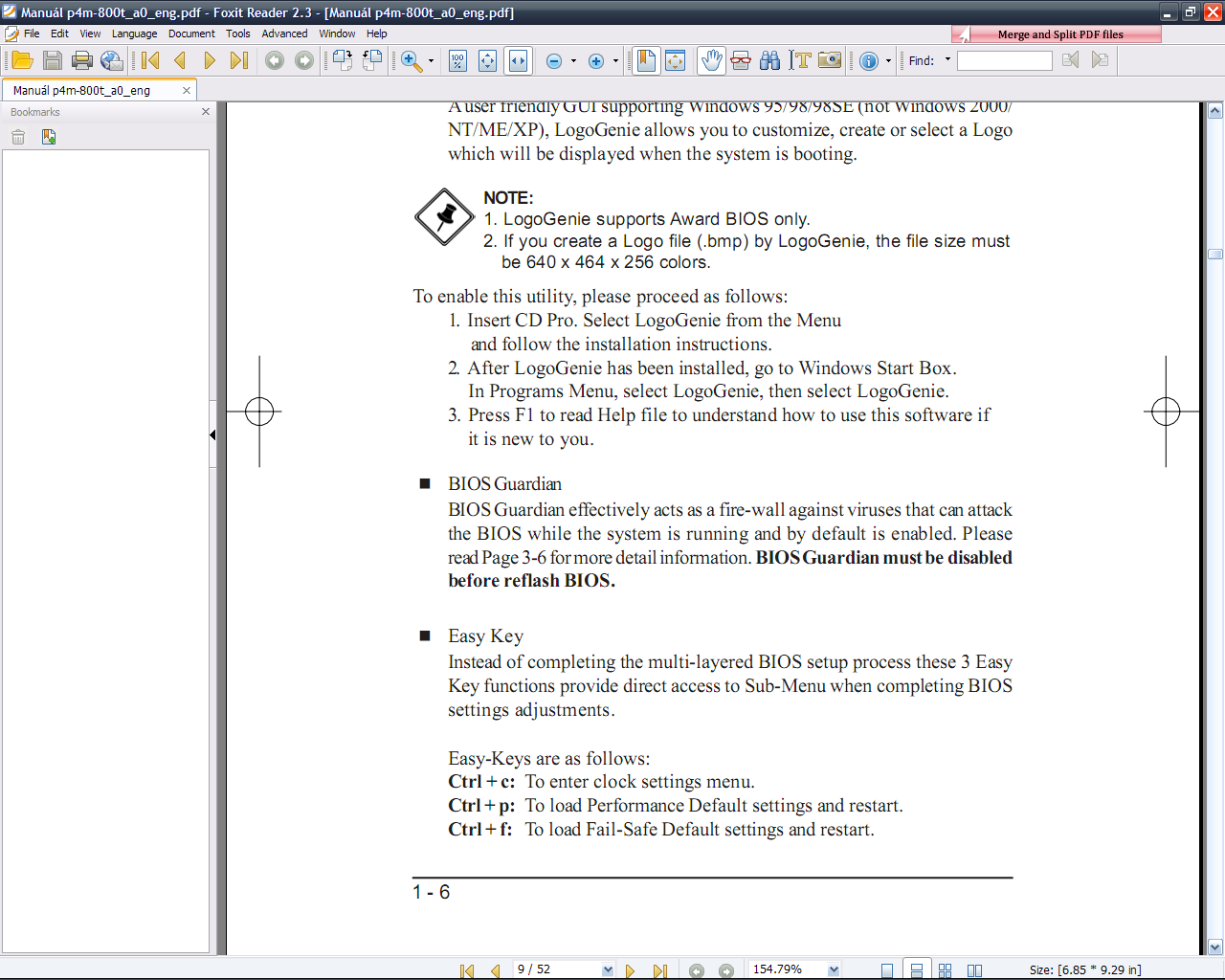
Task: Collapse the navigation panel arrow handle
Action: 212,434
